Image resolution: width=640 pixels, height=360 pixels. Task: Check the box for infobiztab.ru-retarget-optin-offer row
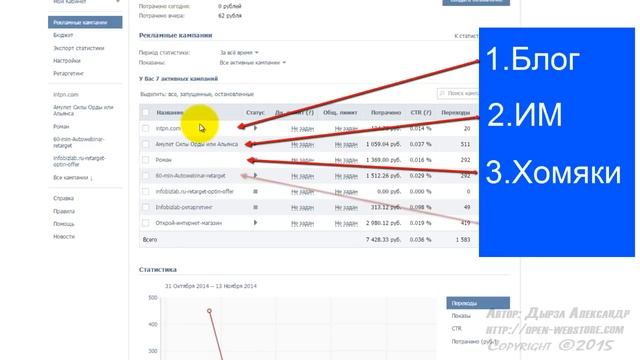tap(146, 191)
